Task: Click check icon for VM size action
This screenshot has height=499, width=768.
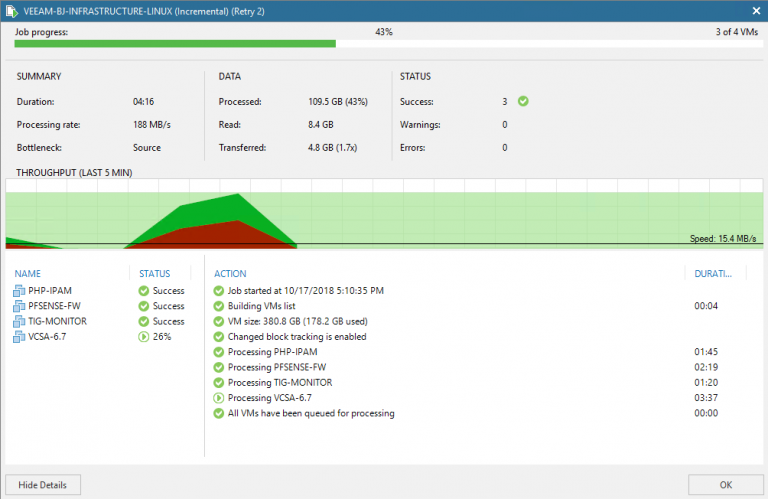Action: [218, 321]
